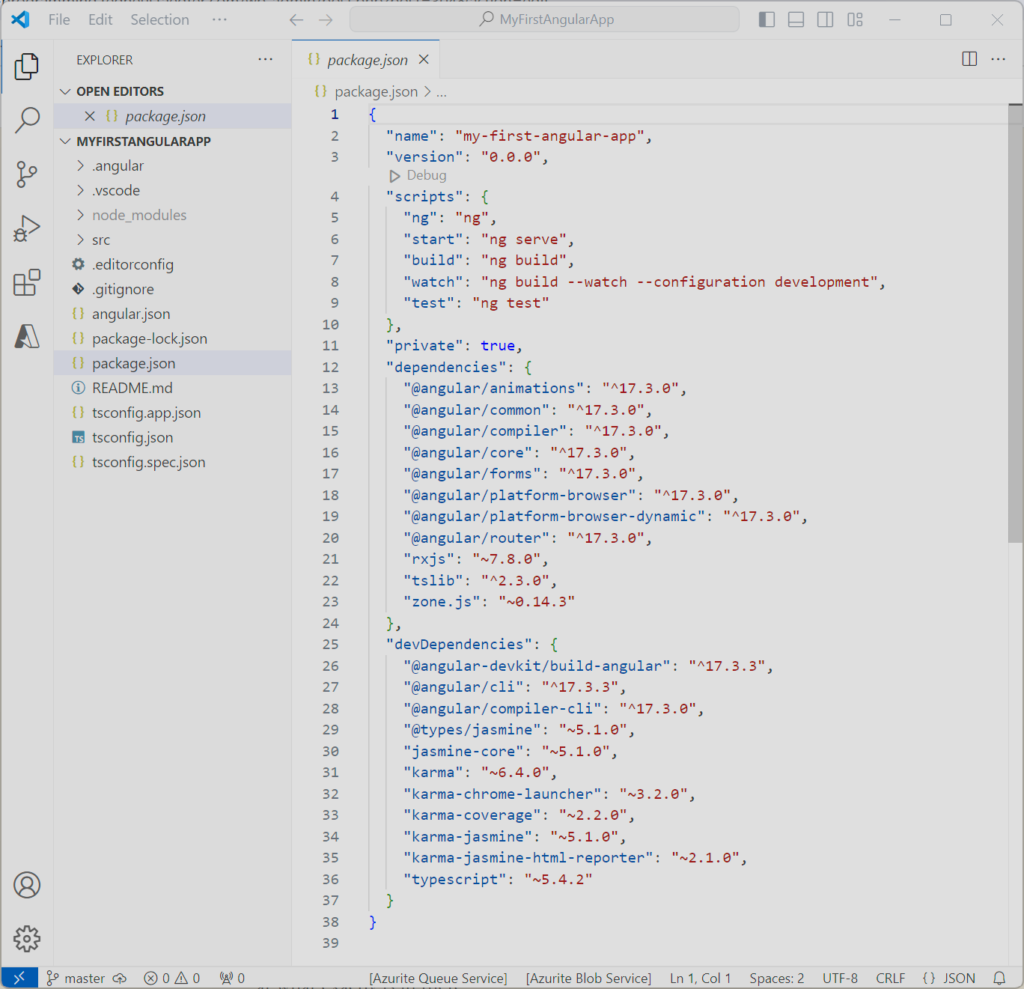Open the Azure panel icon

tap(27, 337)
